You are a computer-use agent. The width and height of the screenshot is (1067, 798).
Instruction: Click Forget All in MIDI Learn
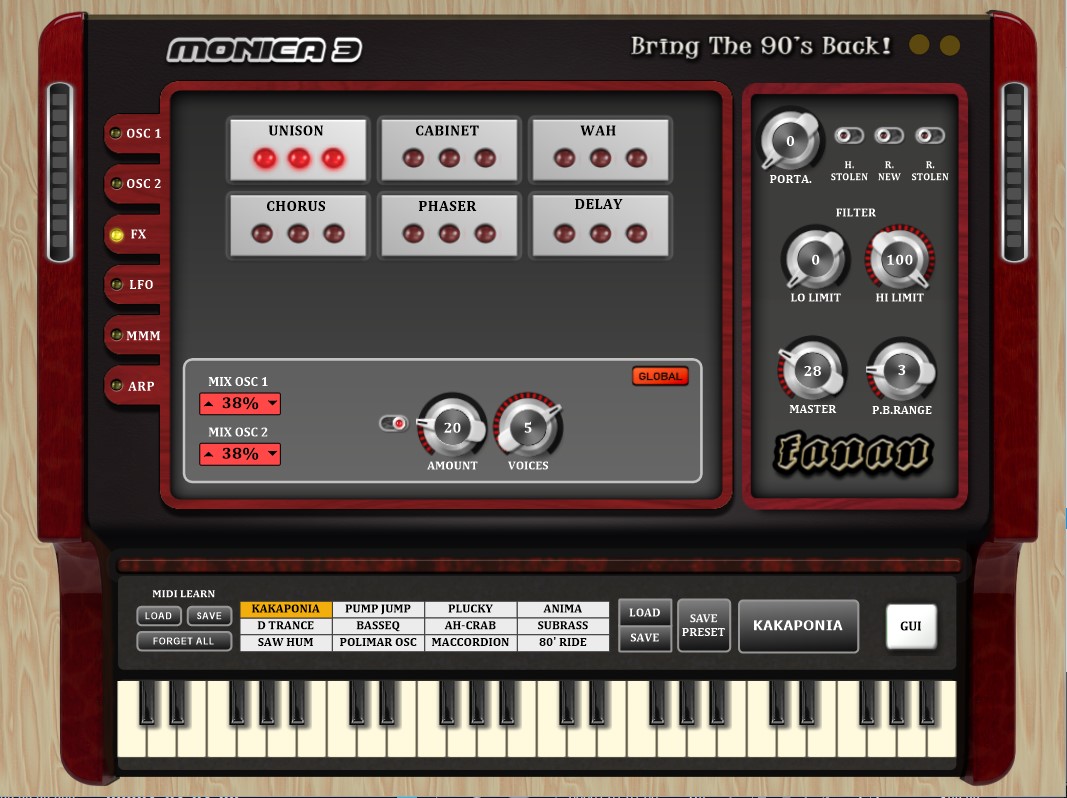[x=184, y=641]
